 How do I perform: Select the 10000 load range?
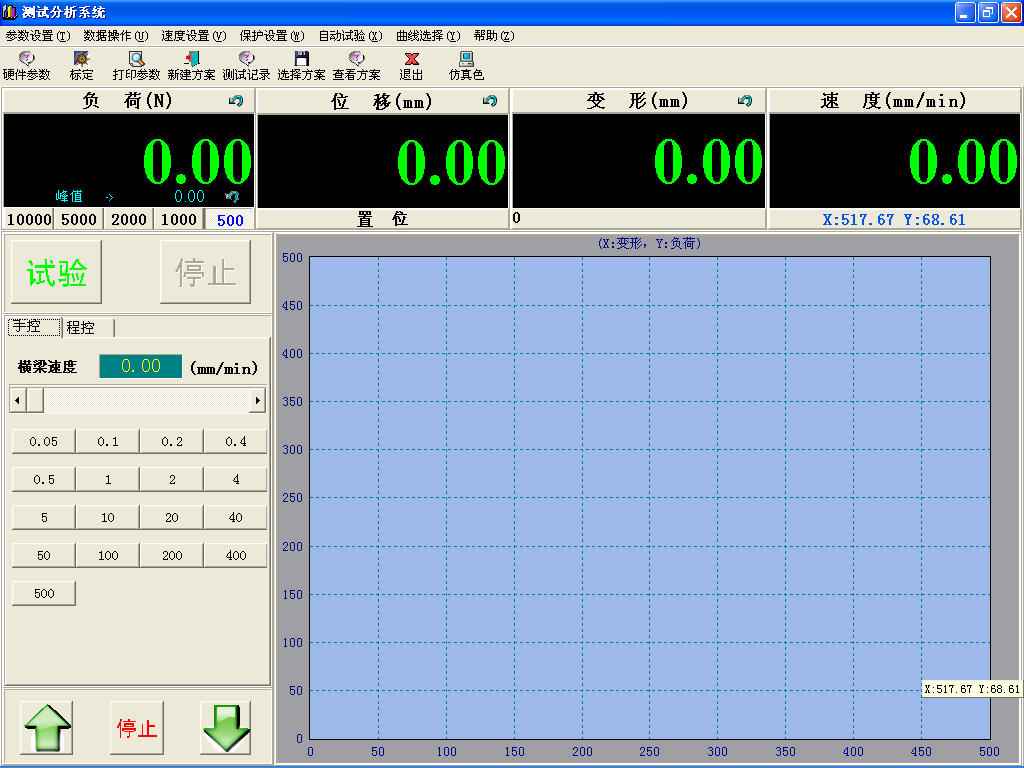(x=29, y=219)
